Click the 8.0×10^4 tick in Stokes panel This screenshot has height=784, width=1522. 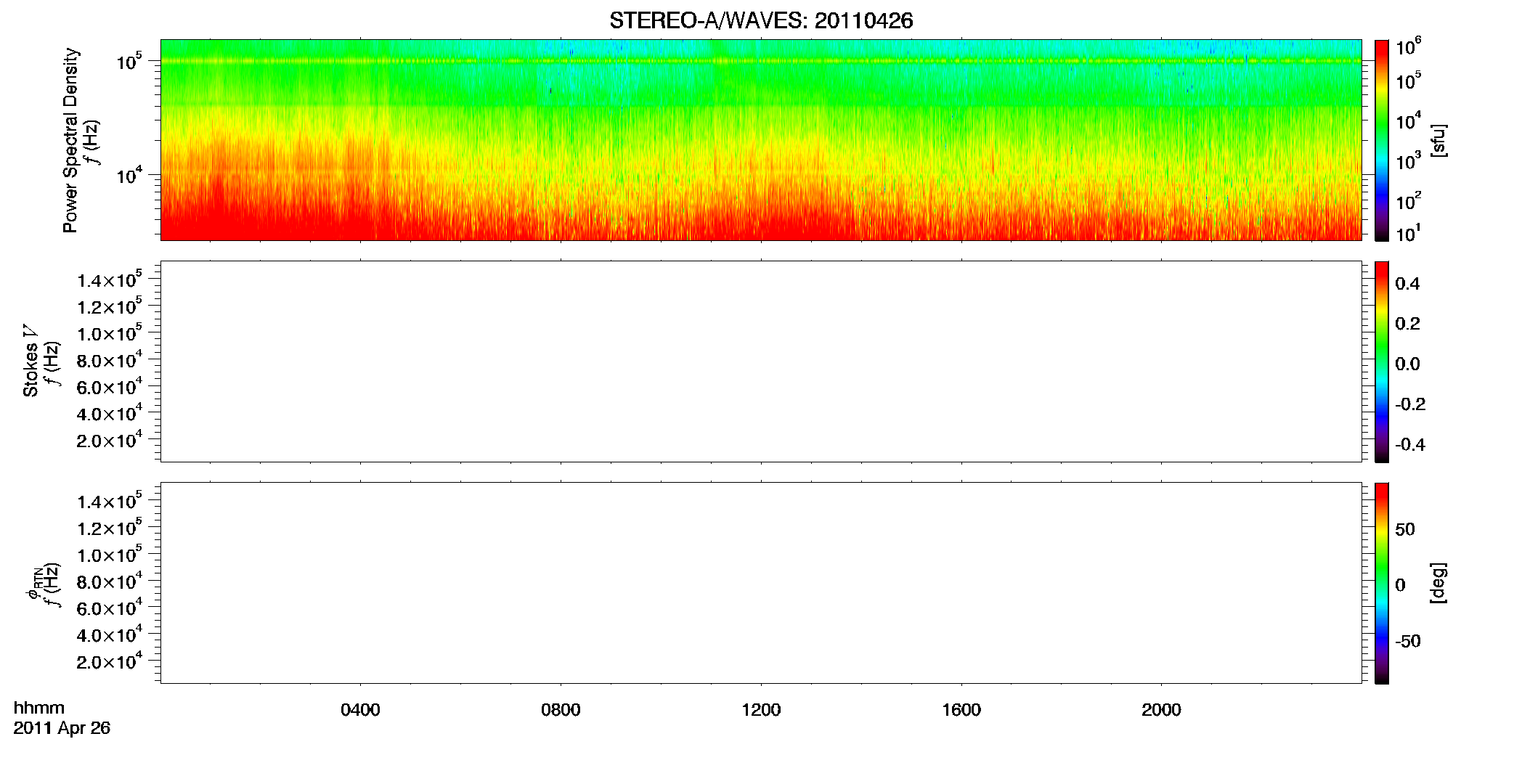109,359
